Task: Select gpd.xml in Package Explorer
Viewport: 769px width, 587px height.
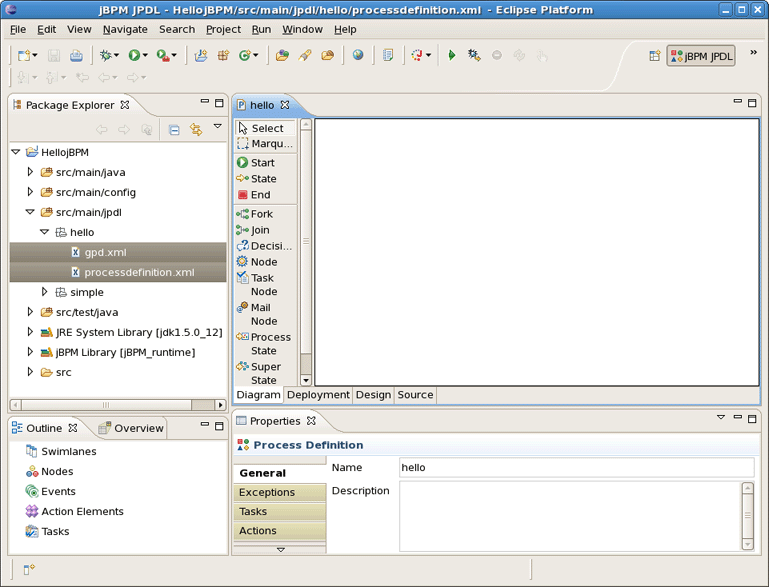Action: pyautogui.click(x=118, y=252)
